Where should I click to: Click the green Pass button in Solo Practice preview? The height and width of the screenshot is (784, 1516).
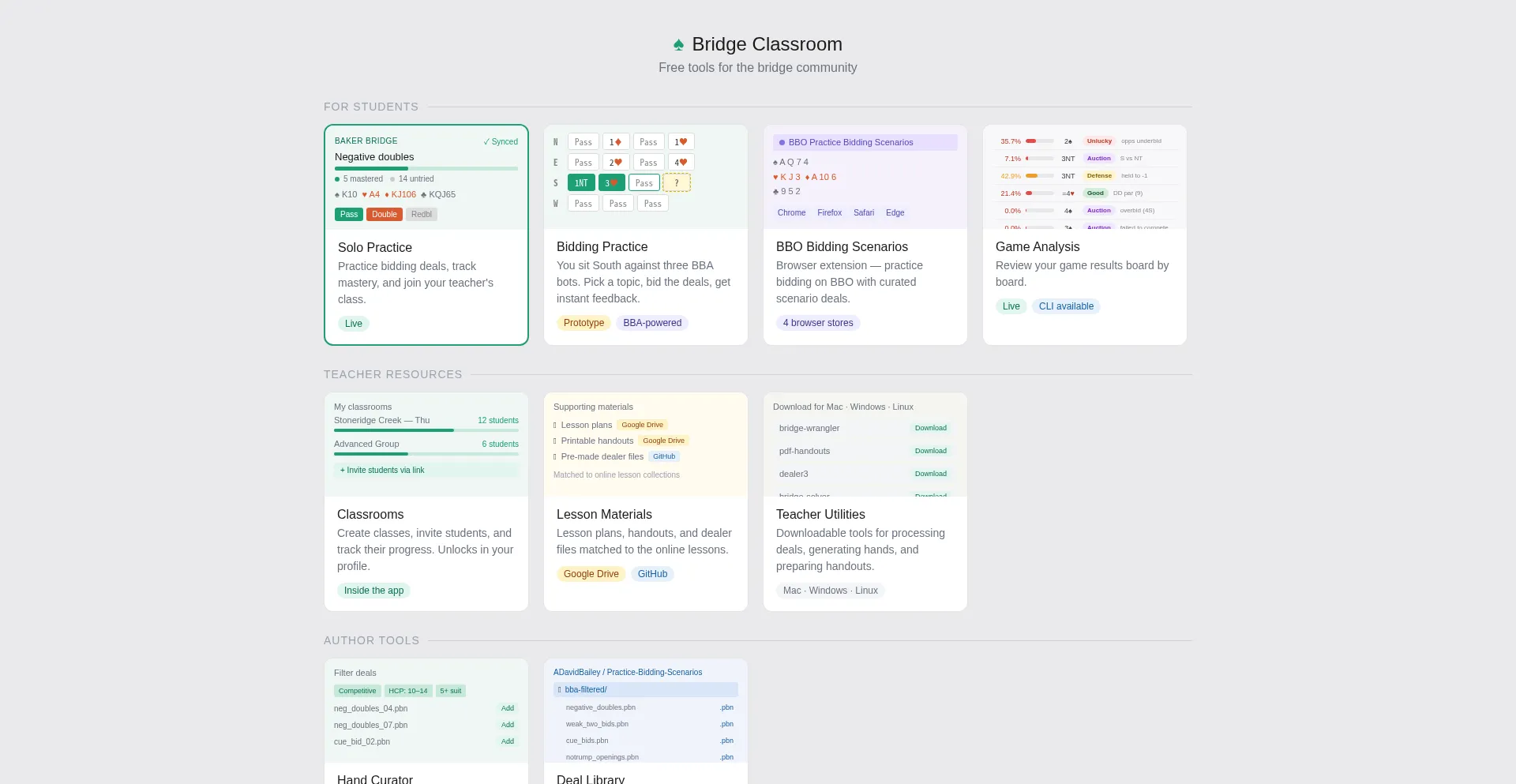[x=349, y=214]
